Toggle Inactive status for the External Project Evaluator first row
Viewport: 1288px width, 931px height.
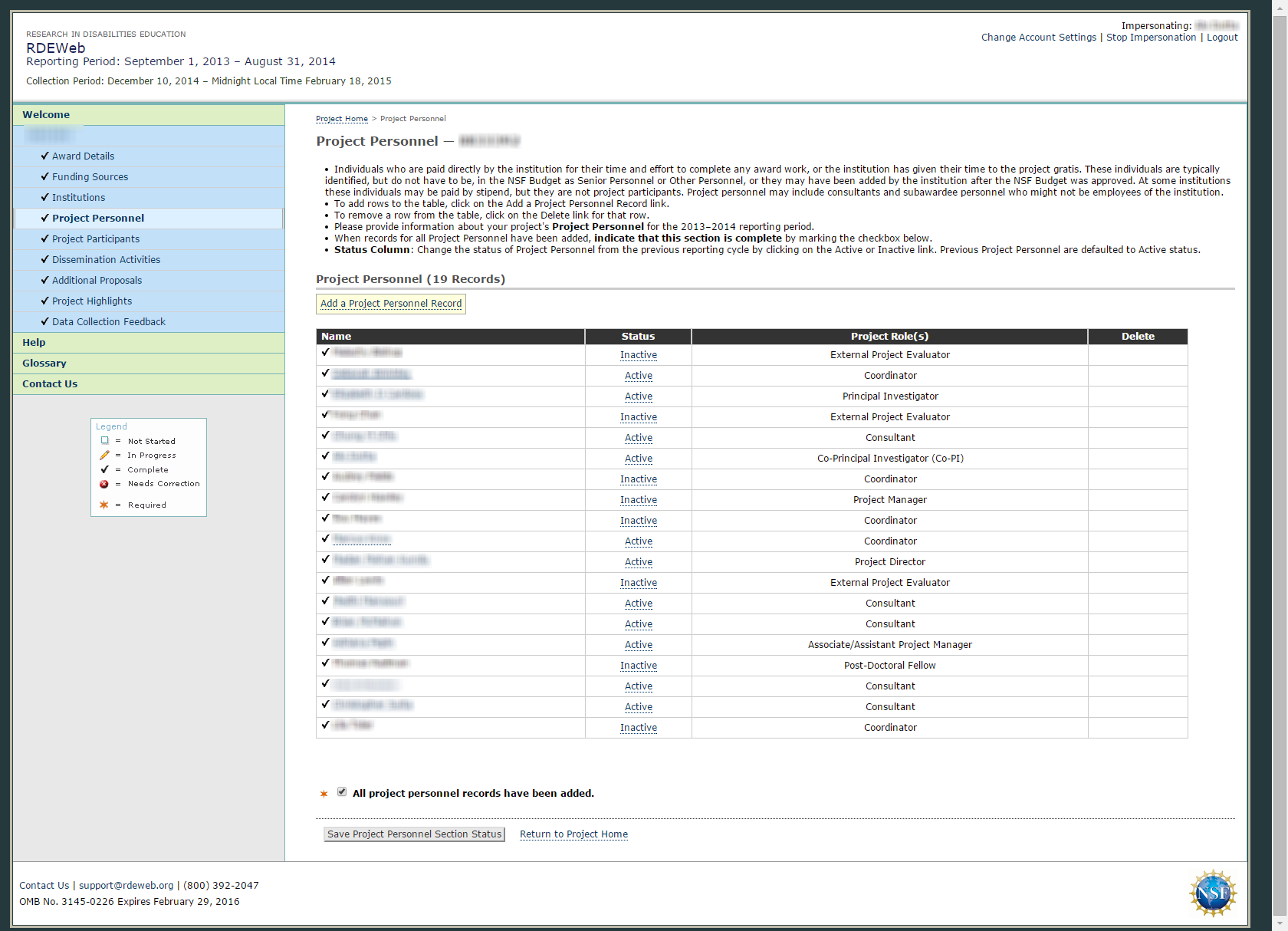pyautogui.click(x=638, y=355)
